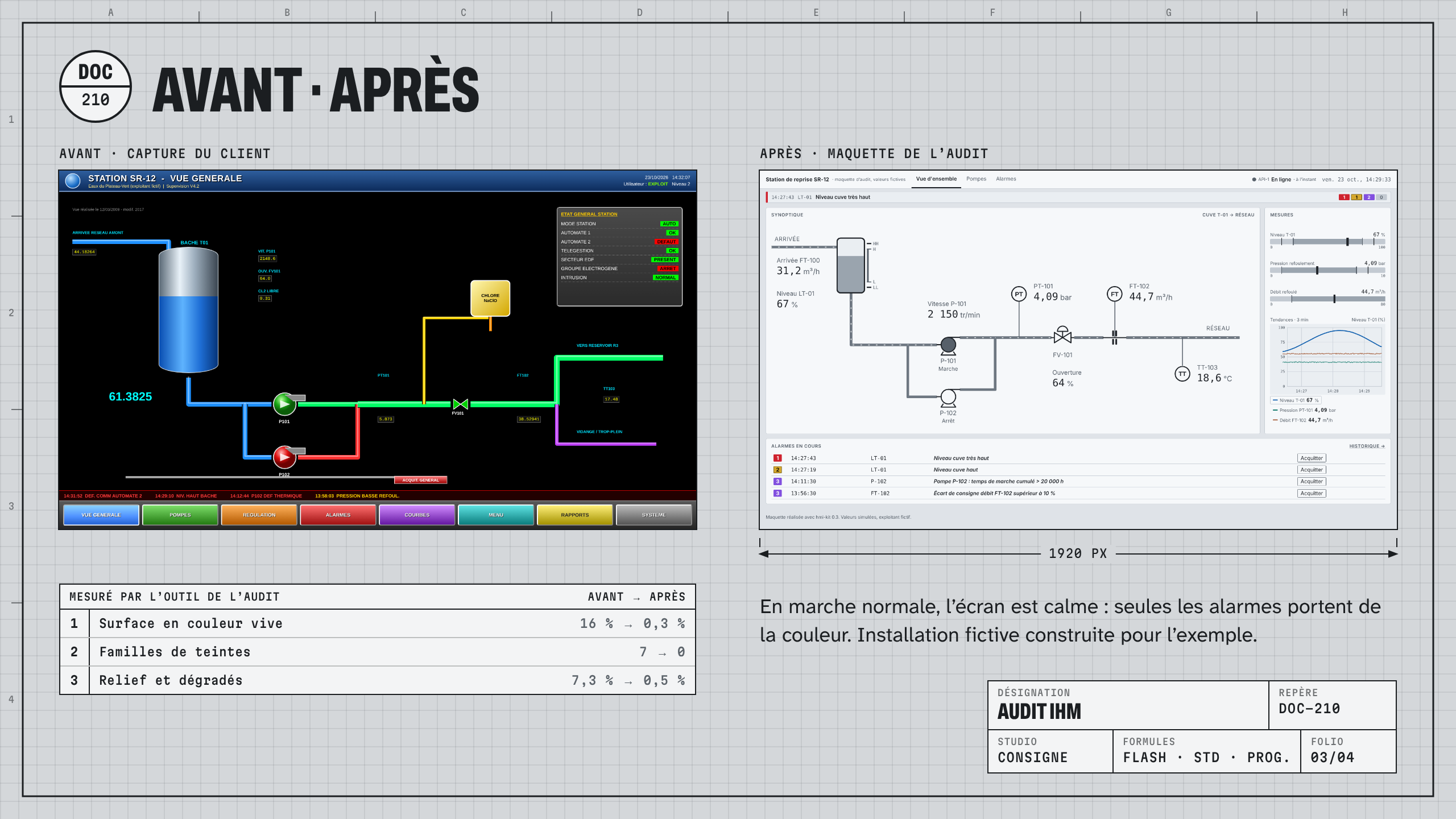The height and width of the screenshot is (819, 1456).
Task: Click the Niveau T-01 measurement bar
Action: click(1327, 242)
